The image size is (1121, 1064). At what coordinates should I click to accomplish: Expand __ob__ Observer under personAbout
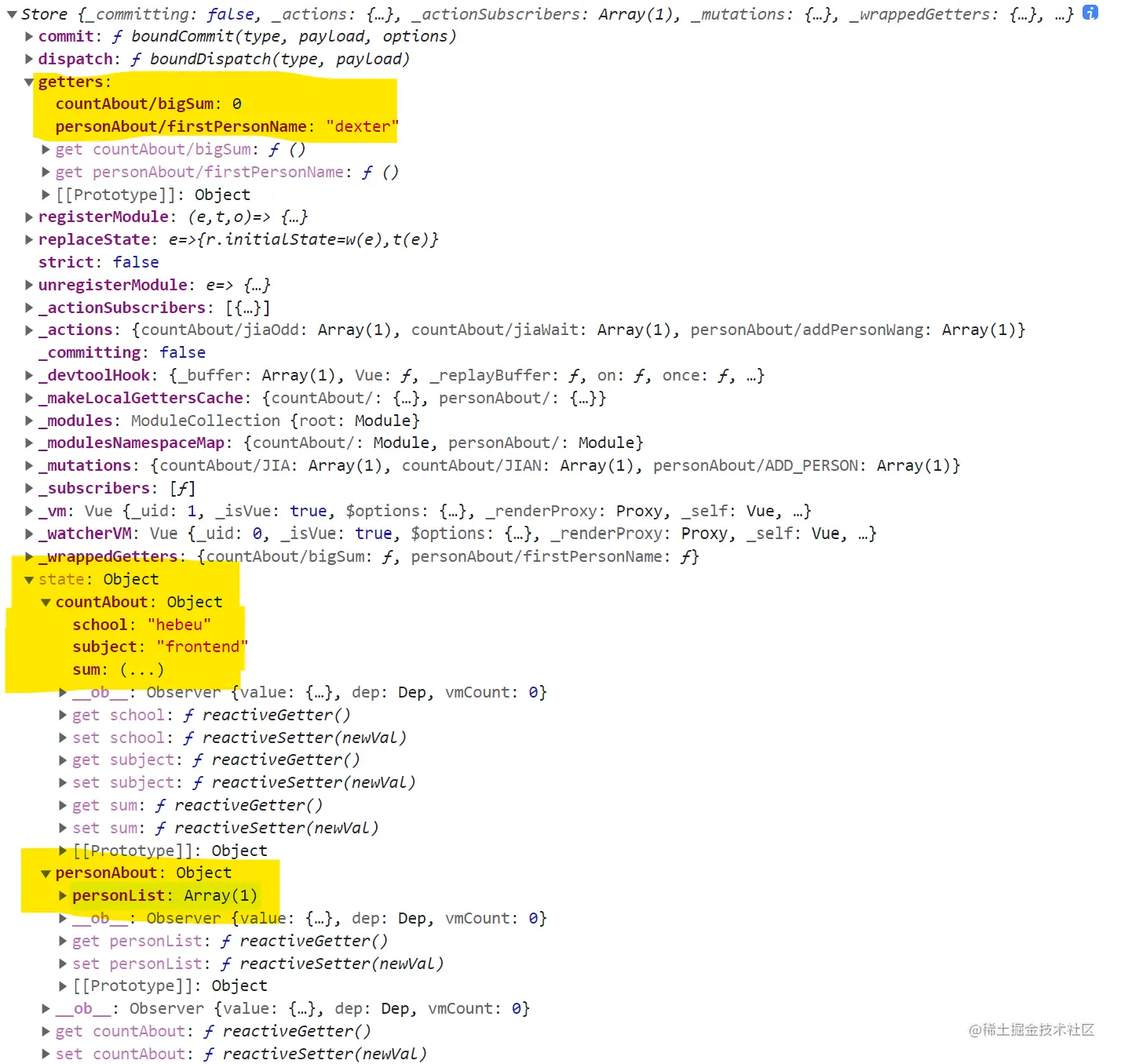click(64, 918)
